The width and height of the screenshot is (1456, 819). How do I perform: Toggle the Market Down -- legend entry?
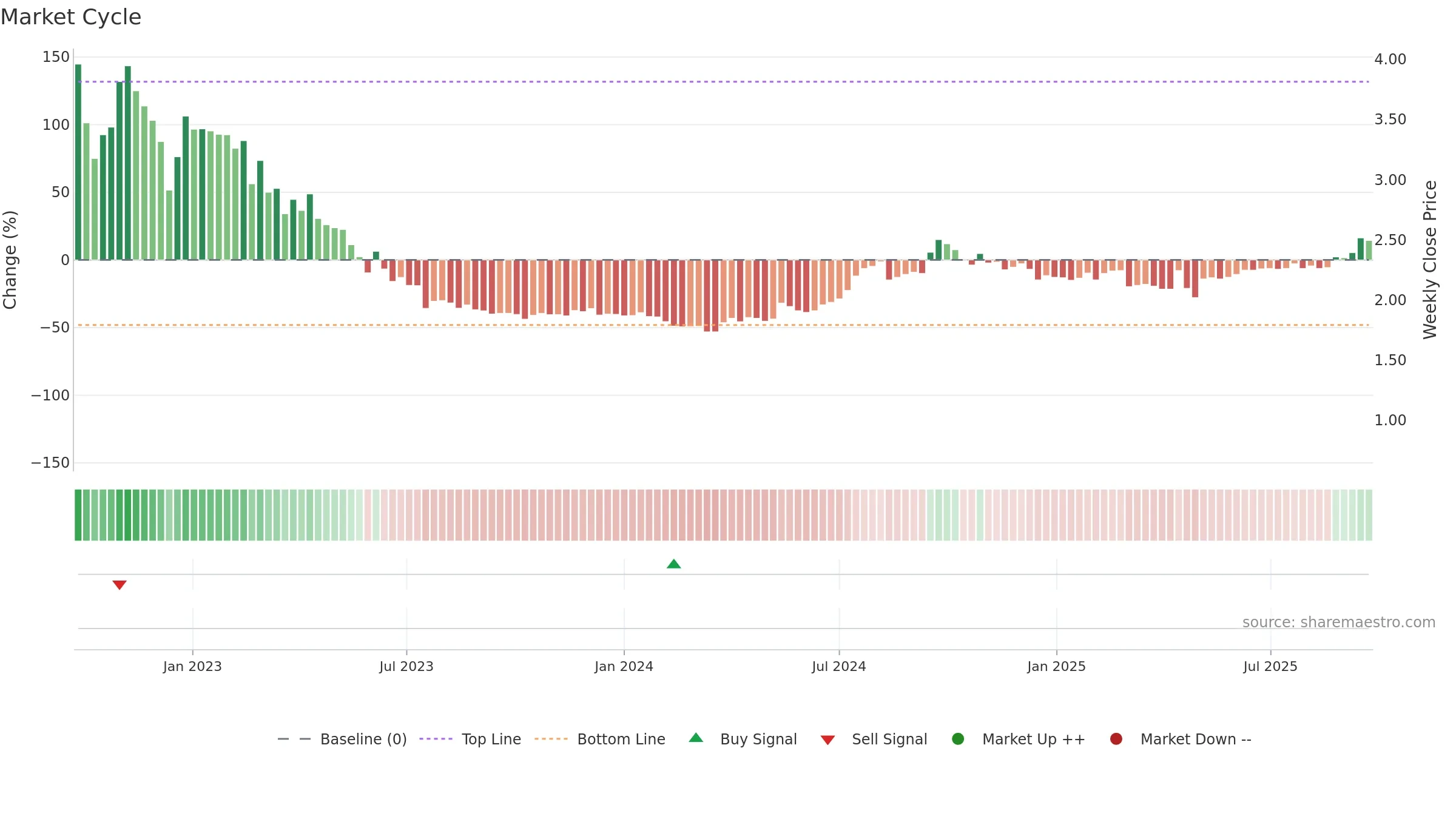tap(1181, 739)
